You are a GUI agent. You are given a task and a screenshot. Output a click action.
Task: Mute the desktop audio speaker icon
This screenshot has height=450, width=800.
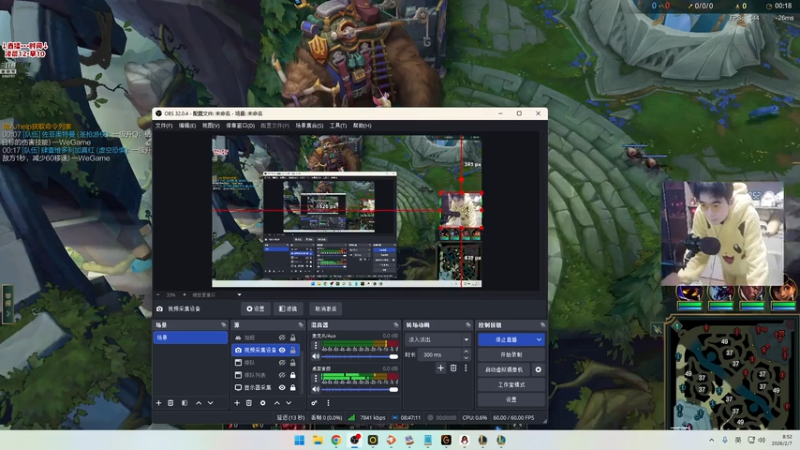click(x=316, y=389)
